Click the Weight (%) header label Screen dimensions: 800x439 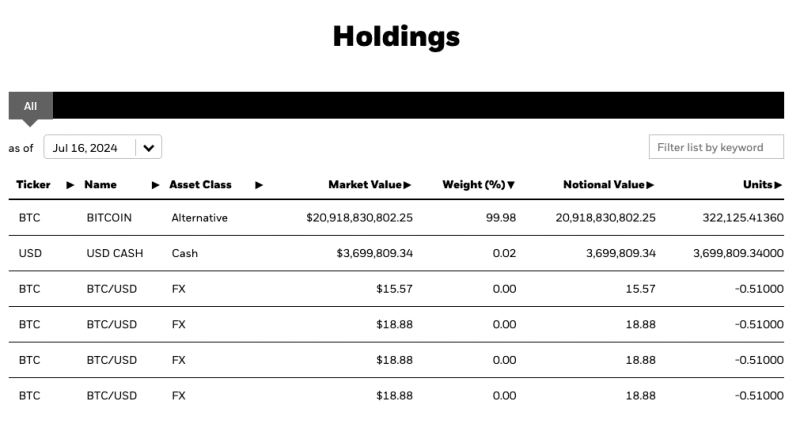pos(473,185)
